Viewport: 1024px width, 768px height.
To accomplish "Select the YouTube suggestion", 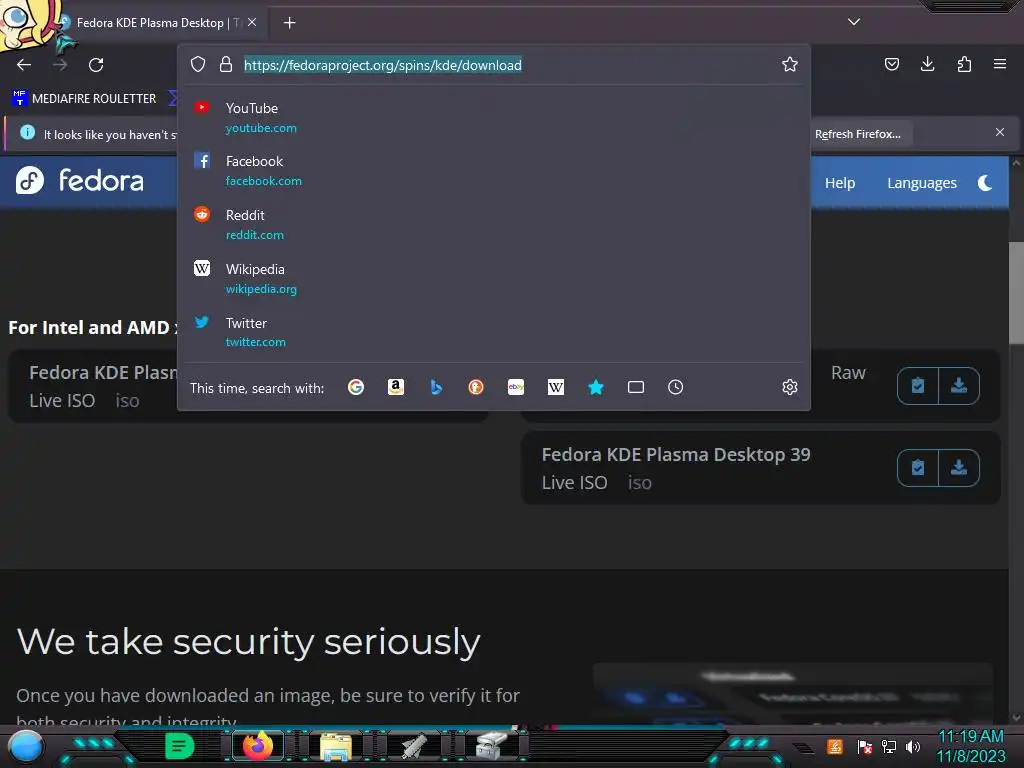I will (x=494, y=118).
